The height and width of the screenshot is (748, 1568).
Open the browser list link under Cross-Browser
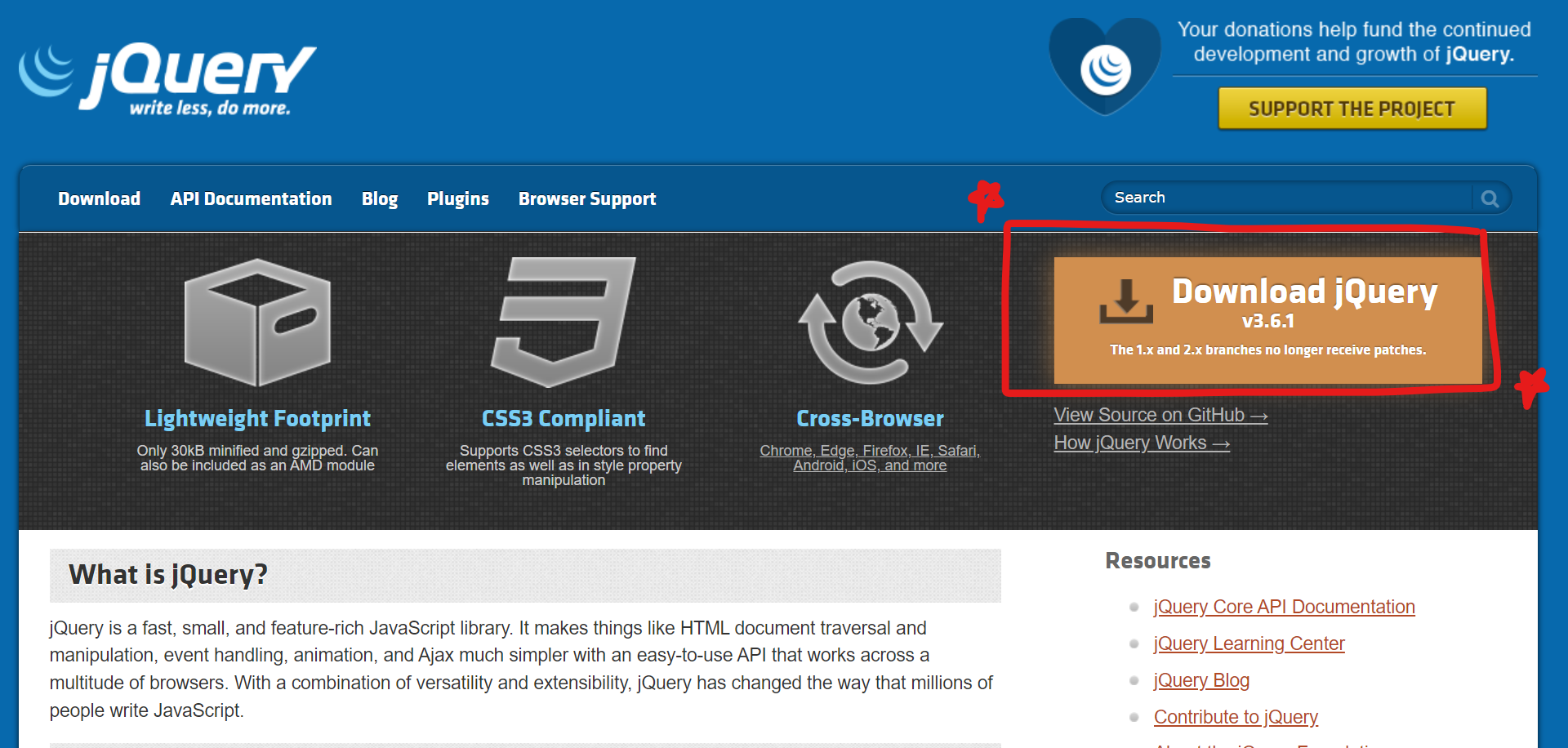pyautogui.click(x=870, y=457)
